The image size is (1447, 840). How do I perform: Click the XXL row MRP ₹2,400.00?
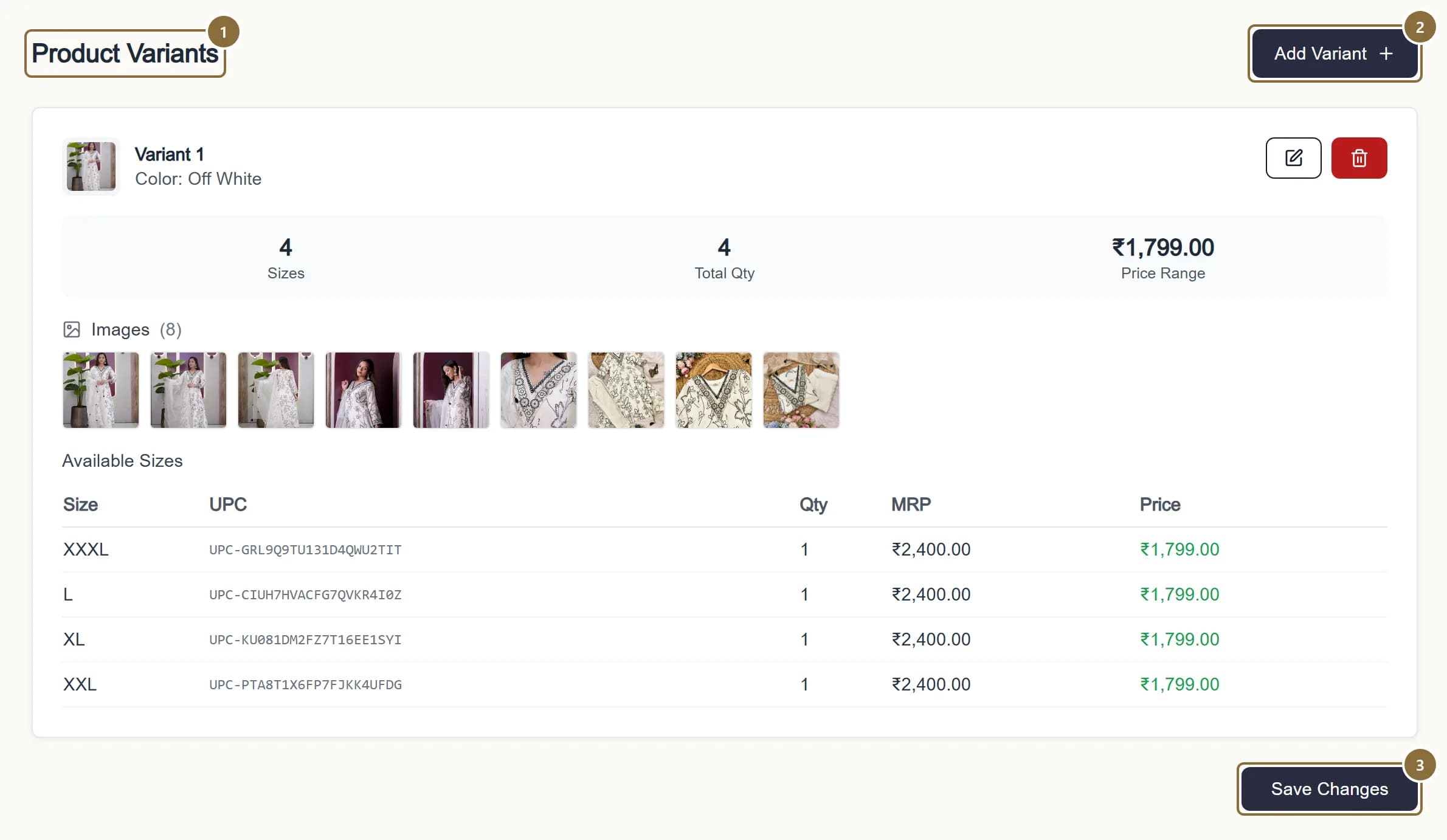(931, 684)
